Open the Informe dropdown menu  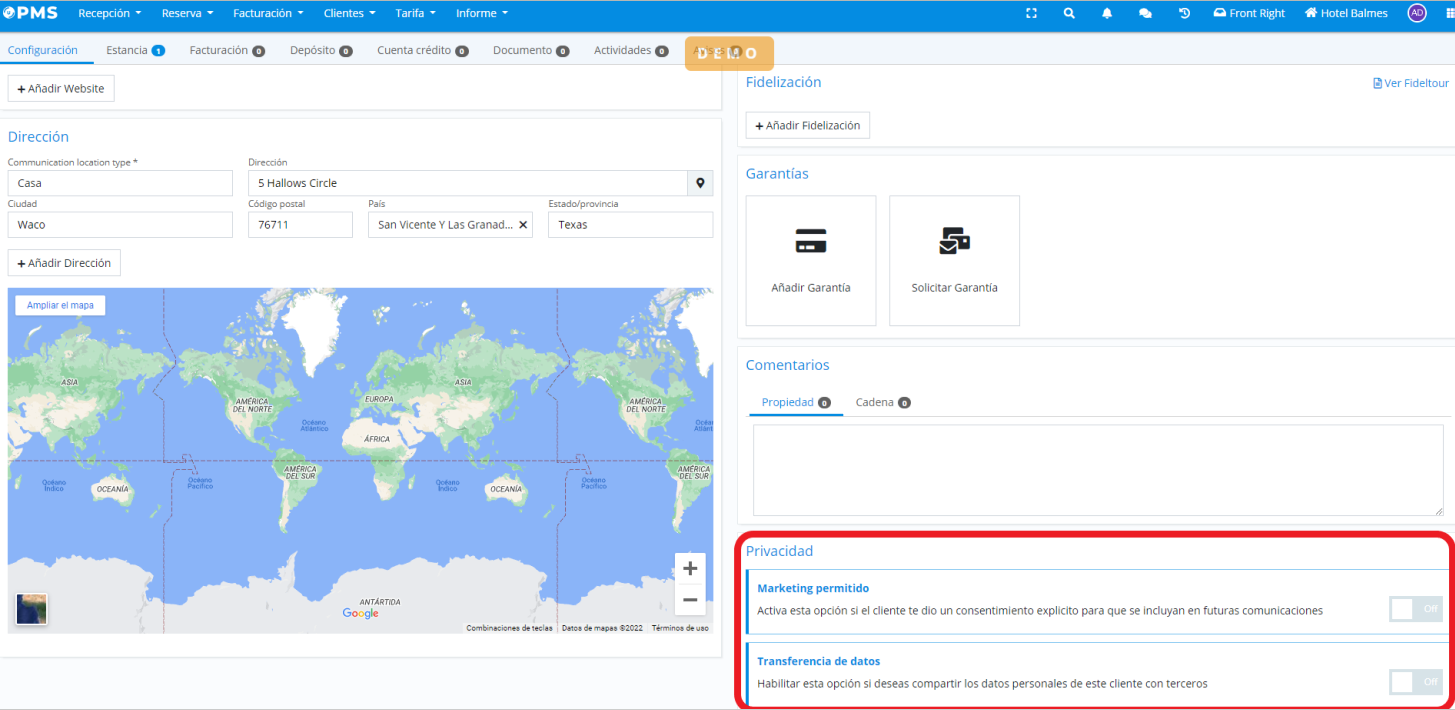[481, 13]
